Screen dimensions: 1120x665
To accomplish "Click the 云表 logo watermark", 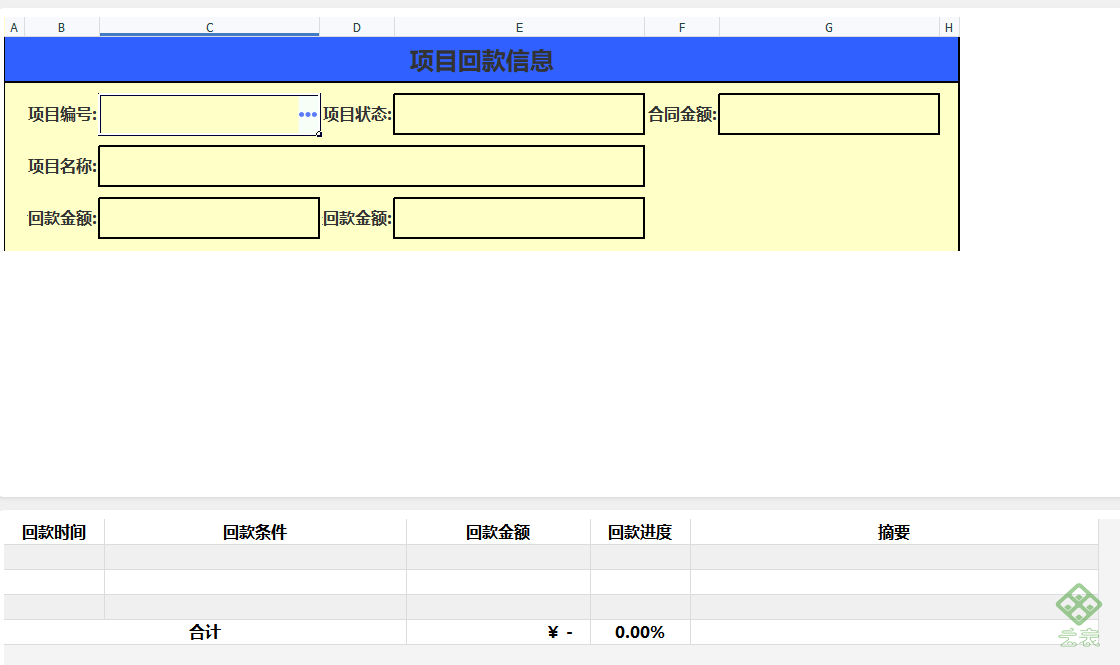I will [x=1079, y=616].
